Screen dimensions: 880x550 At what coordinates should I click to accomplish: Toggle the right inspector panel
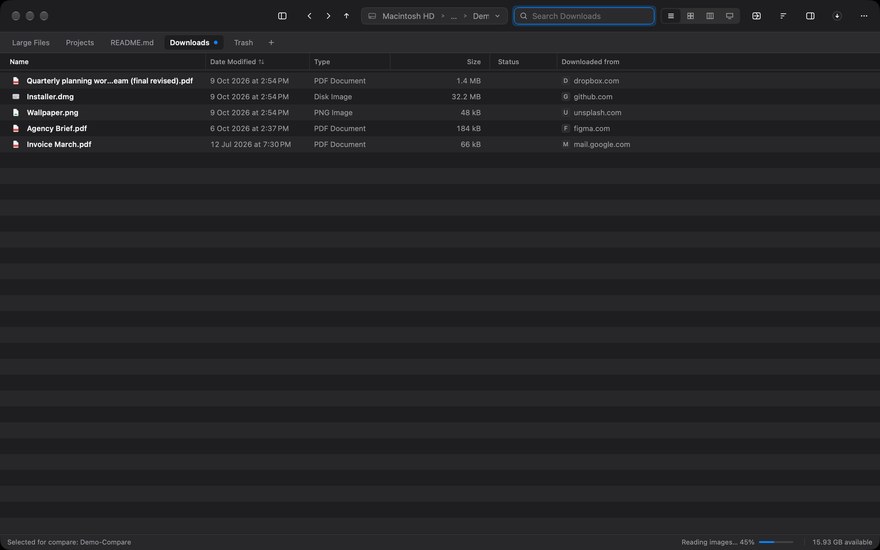click(x=810, y=16)
